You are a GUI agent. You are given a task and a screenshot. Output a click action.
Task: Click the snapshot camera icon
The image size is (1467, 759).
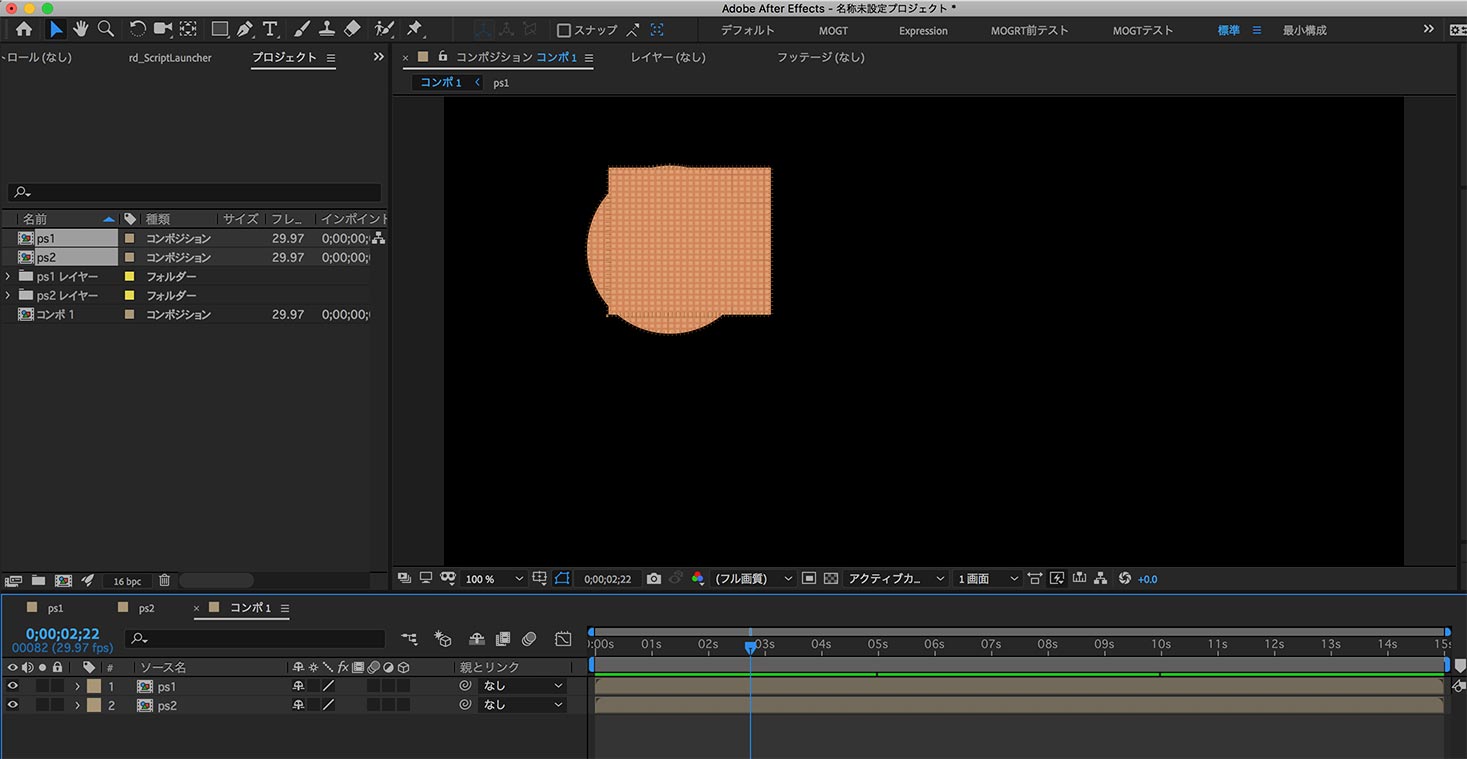point(654,579)
